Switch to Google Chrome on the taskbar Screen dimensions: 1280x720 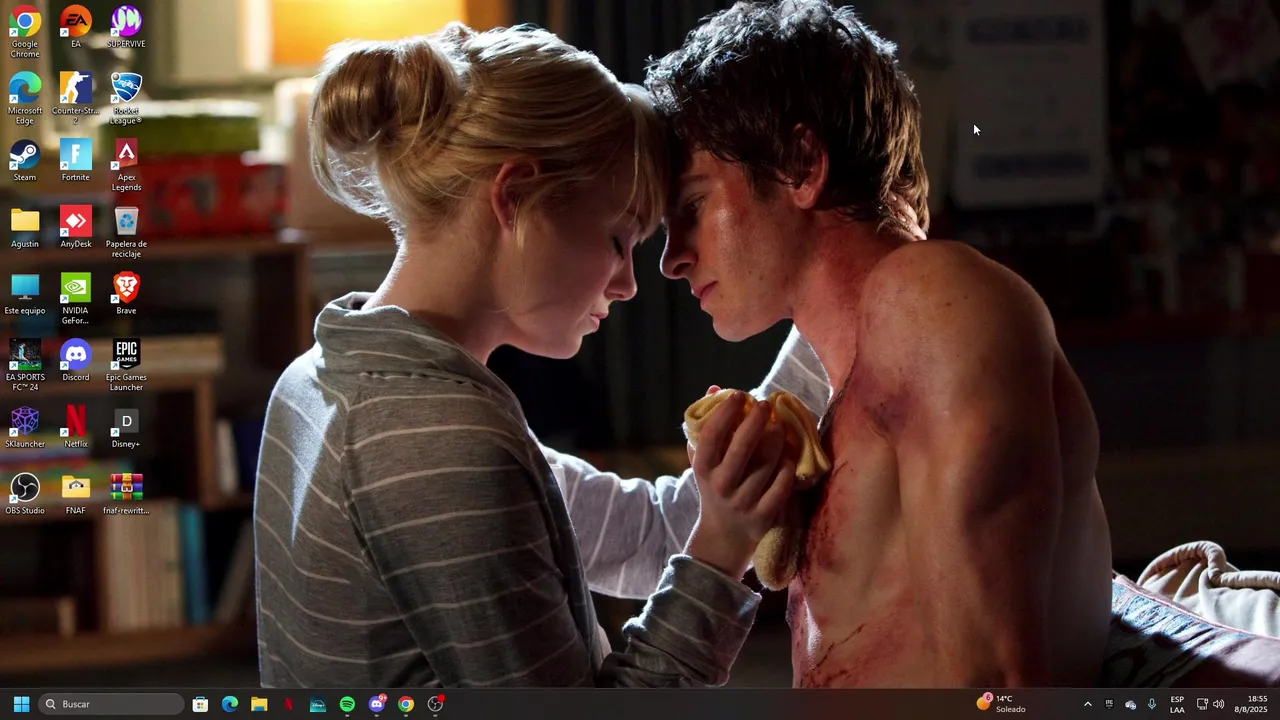tap(406, 704)
